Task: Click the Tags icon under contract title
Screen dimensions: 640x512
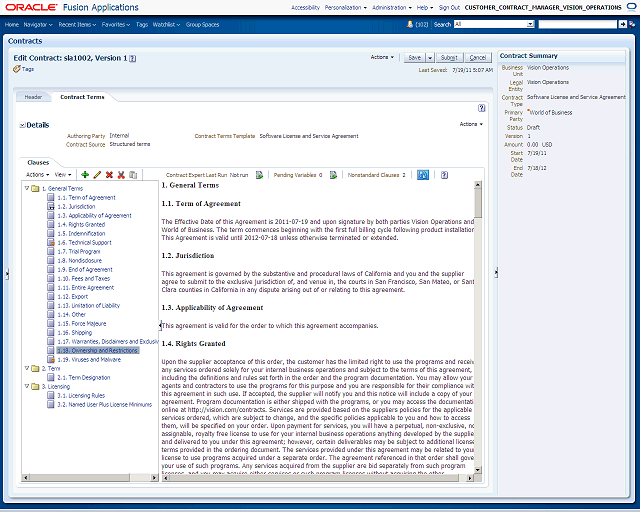Action: tap(17, 69)
